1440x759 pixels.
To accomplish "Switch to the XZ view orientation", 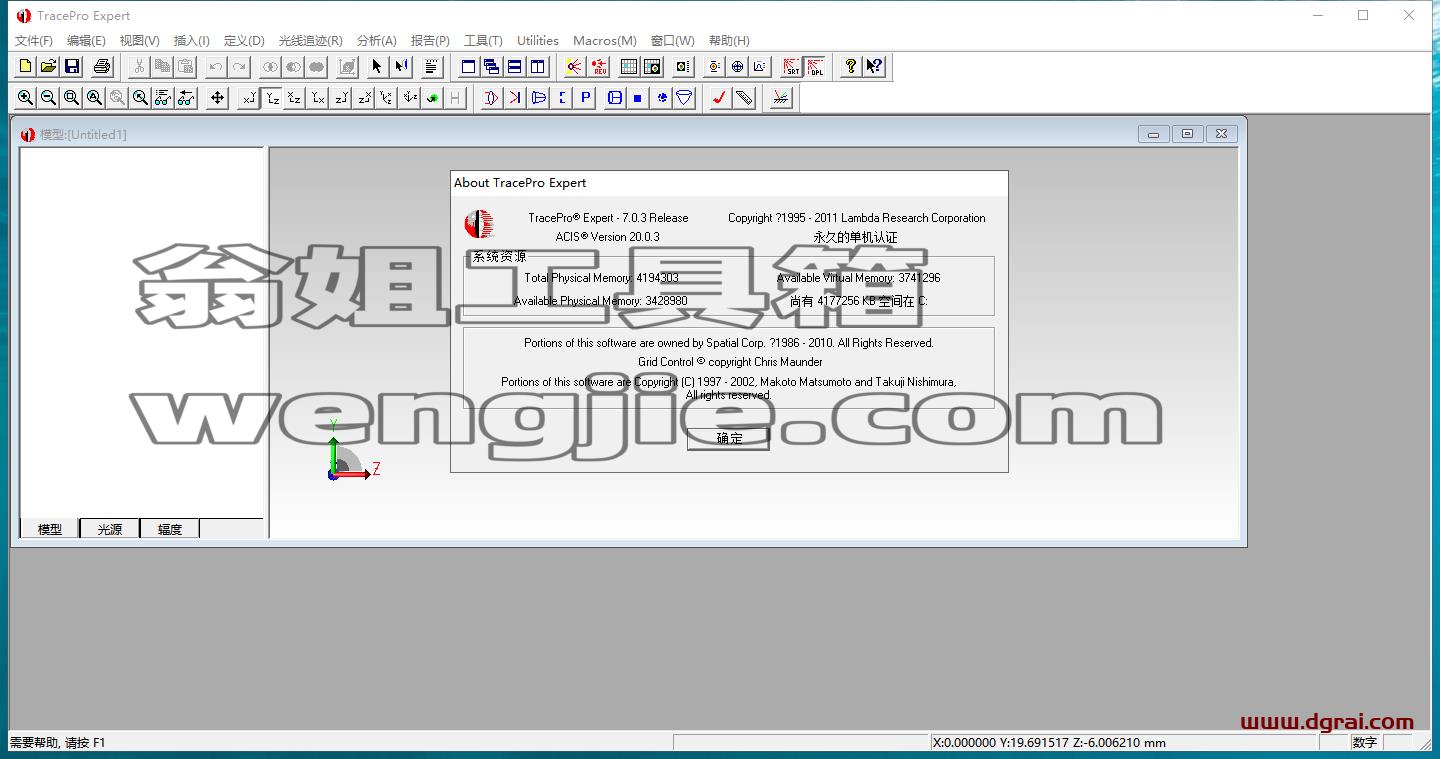I will pos(294,98).
